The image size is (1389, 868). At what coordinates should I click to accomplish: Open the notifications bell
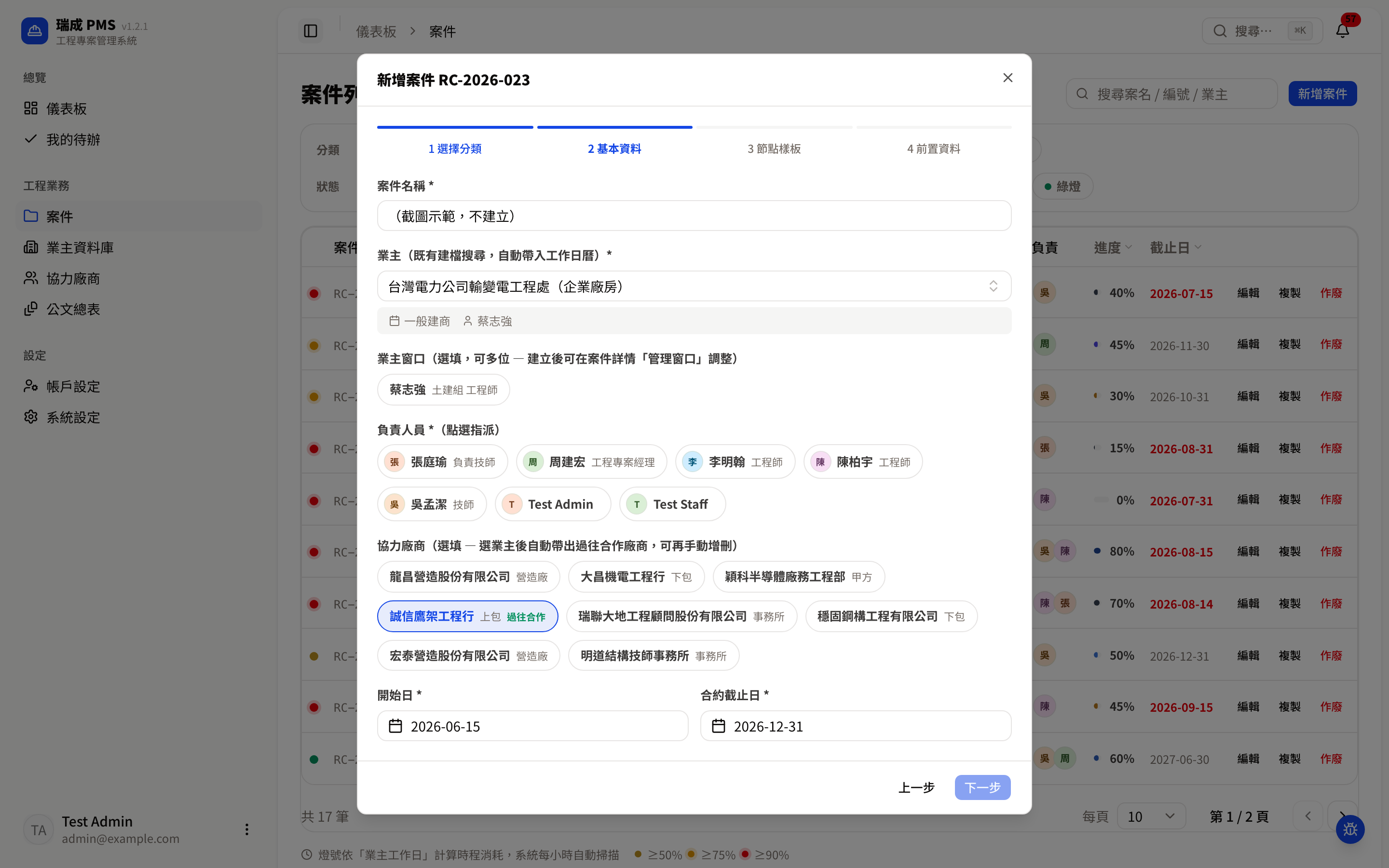[1343, 30]
